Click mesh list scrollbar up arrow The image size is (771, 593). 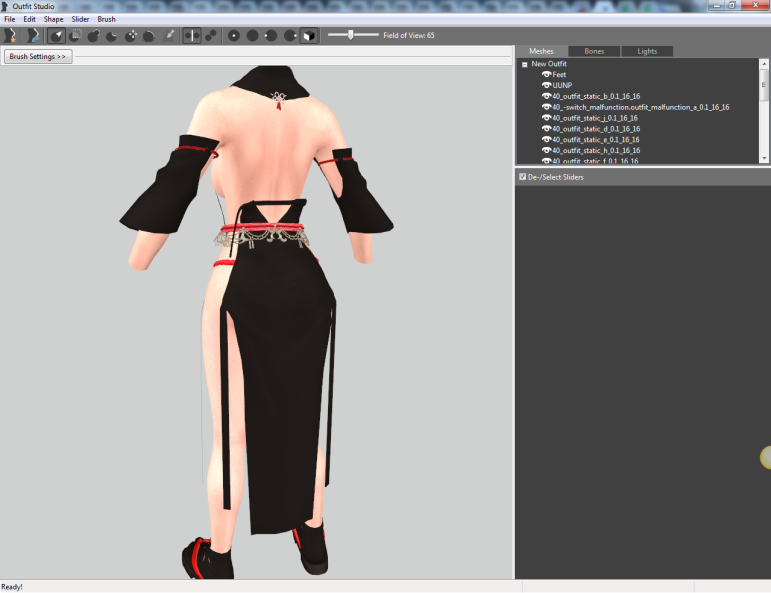coord(764,64)
